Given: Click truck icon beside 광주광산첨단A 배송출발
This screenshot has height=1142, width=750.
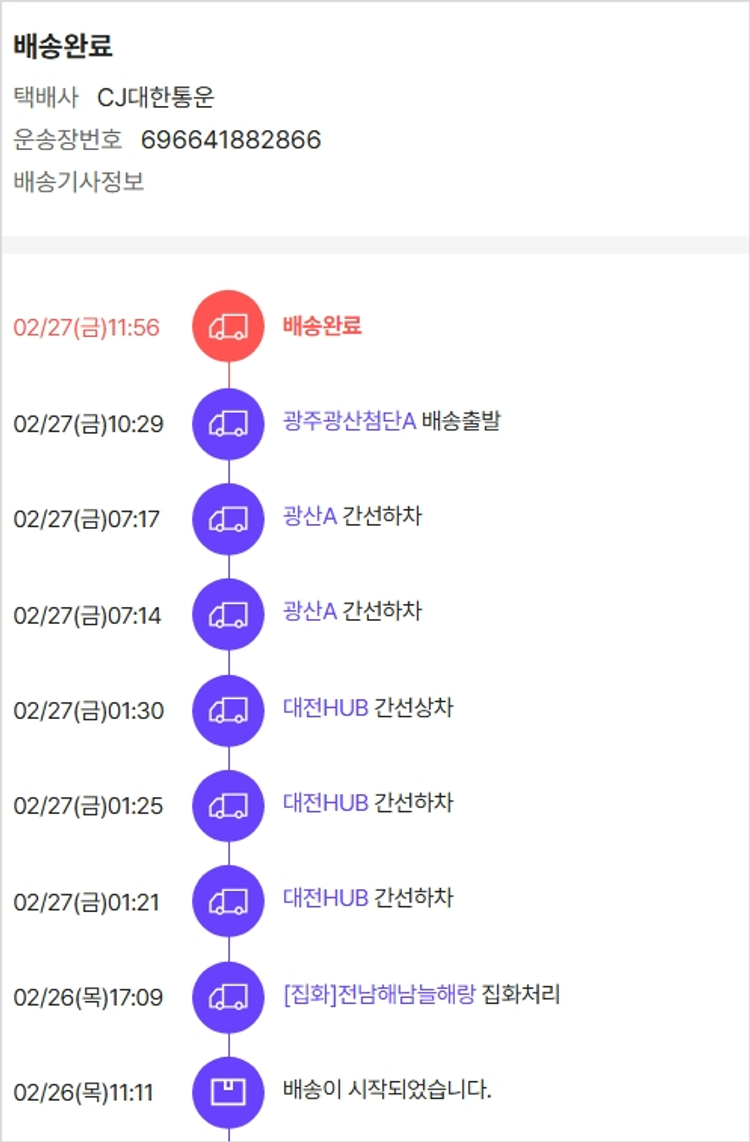Looking at the screenshot, I should (228, 423).
